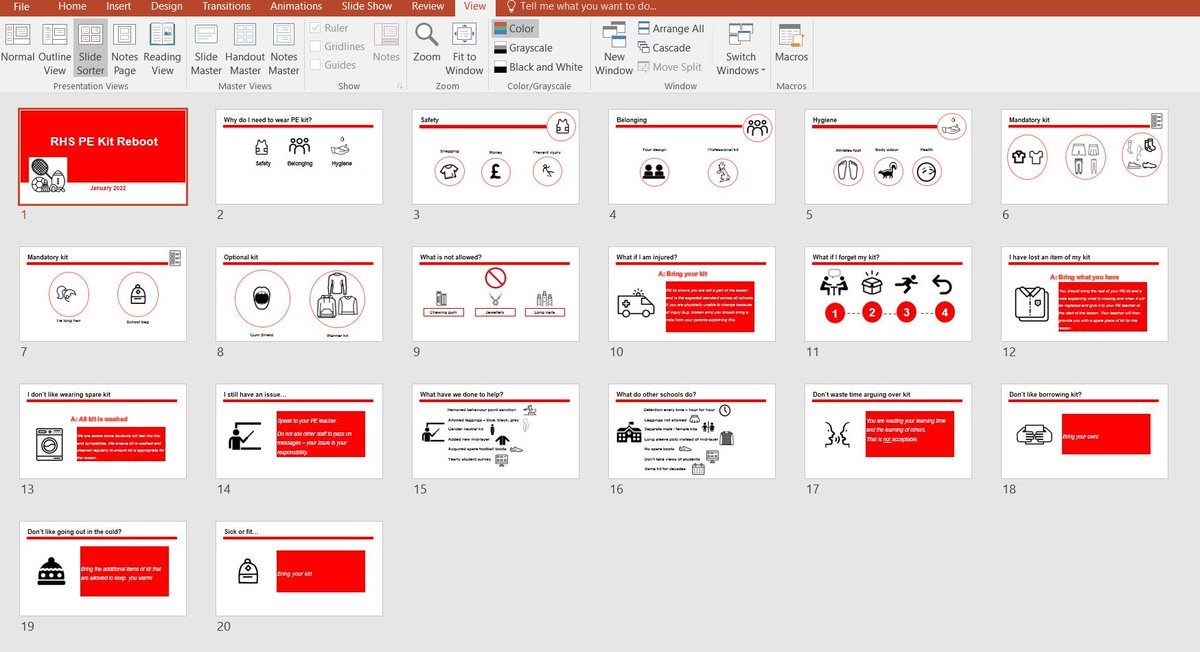Open the Animations tab

[x=296, y=6]
